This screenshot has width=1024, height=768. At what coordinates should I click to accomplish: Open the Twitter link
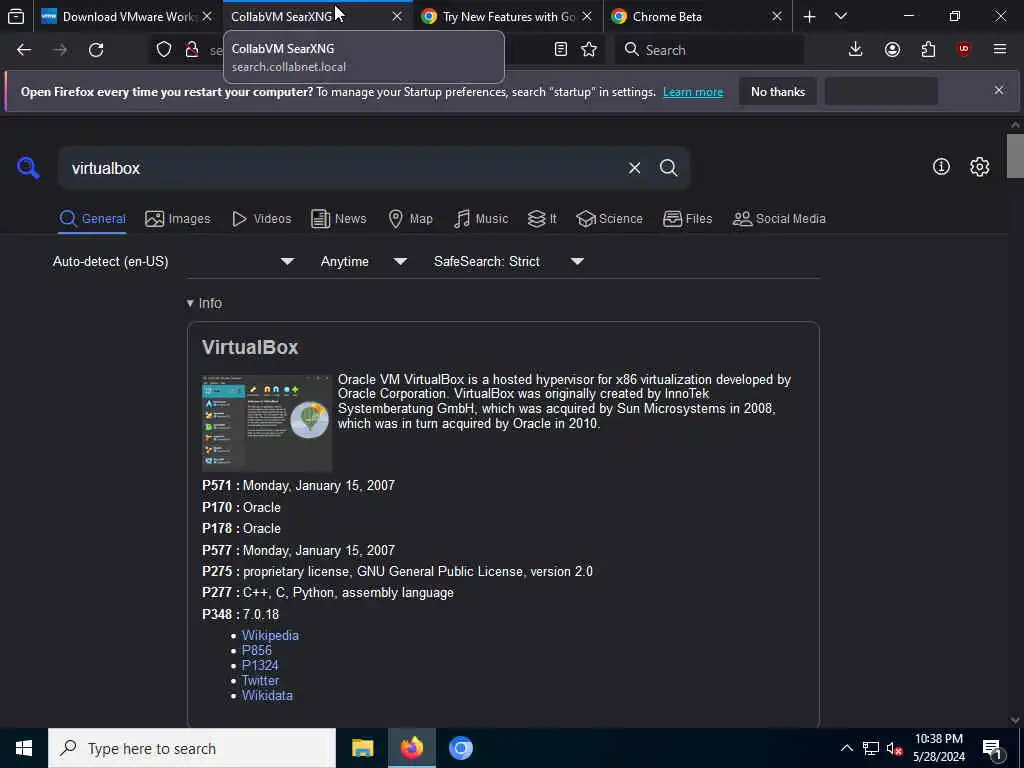pos(261,680)
